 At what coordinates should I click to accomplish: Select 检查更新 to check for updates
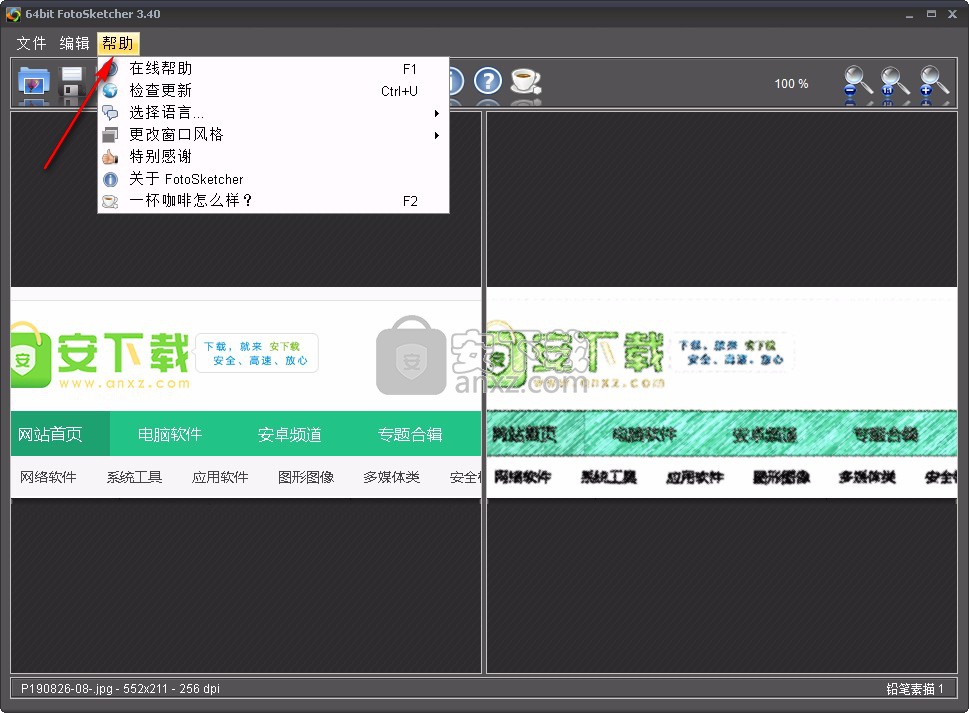tap(273, 91)
